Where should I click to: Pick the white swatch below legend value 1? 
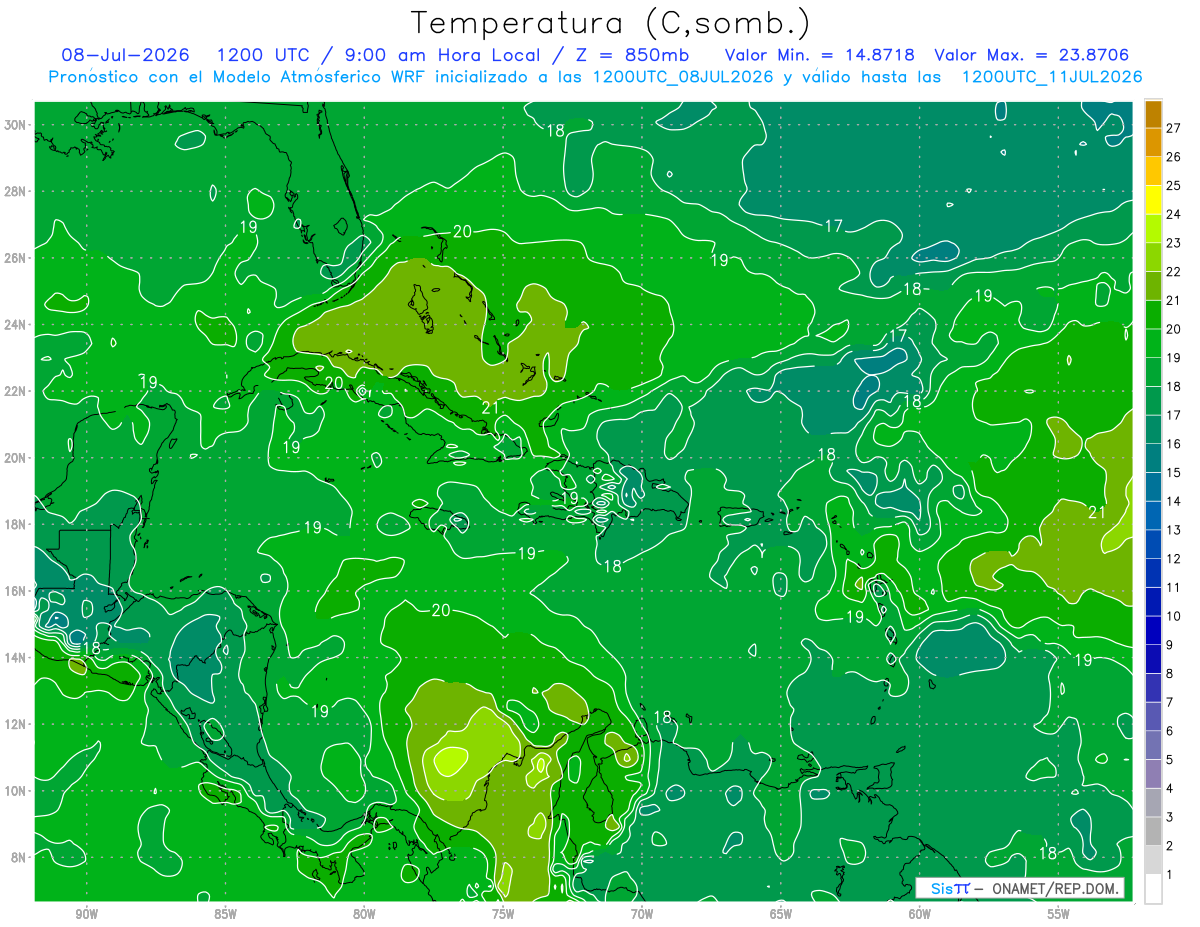(x=1153, y=889)
